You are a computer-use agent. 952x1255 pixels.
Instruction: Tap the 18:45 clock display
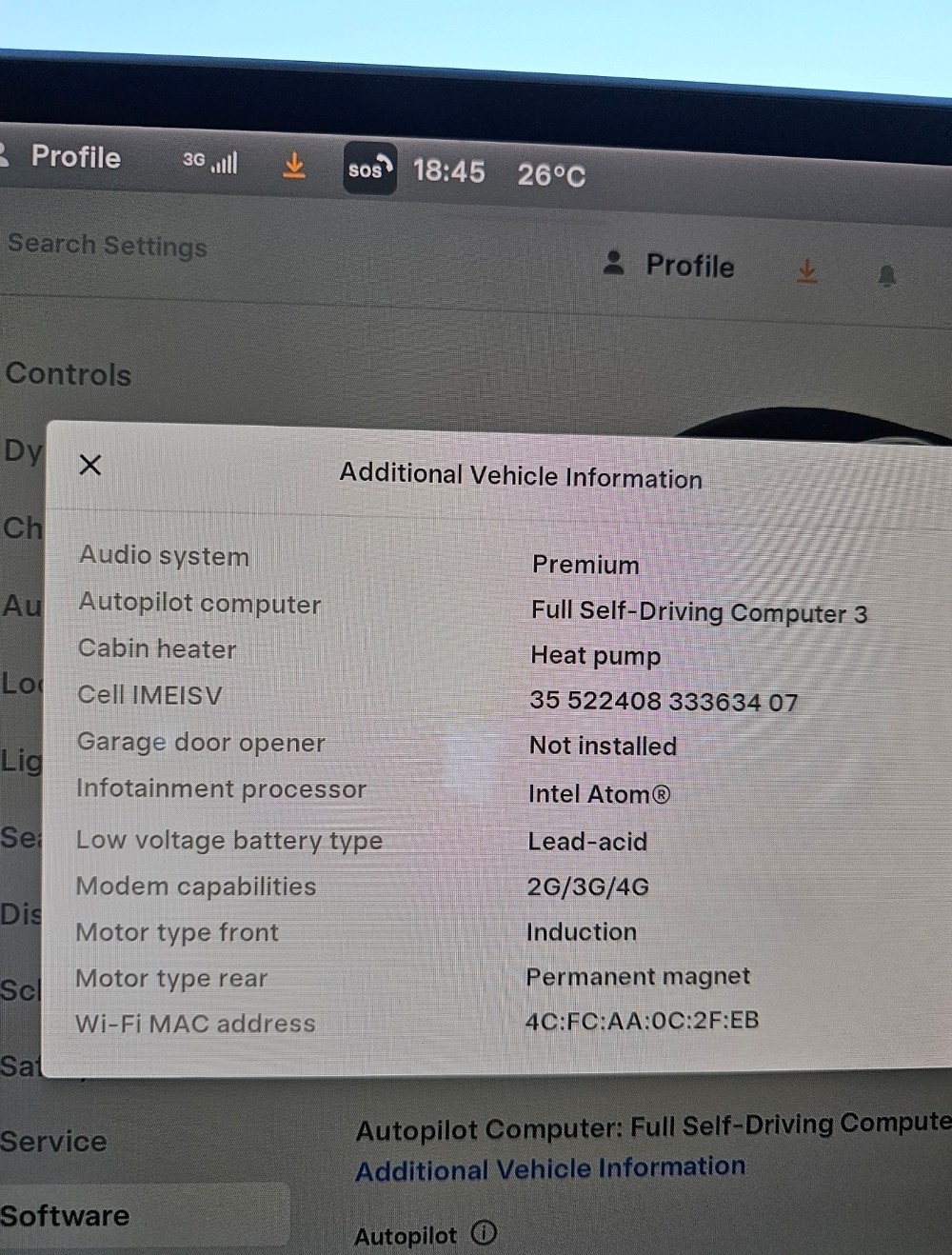[448, 171]
